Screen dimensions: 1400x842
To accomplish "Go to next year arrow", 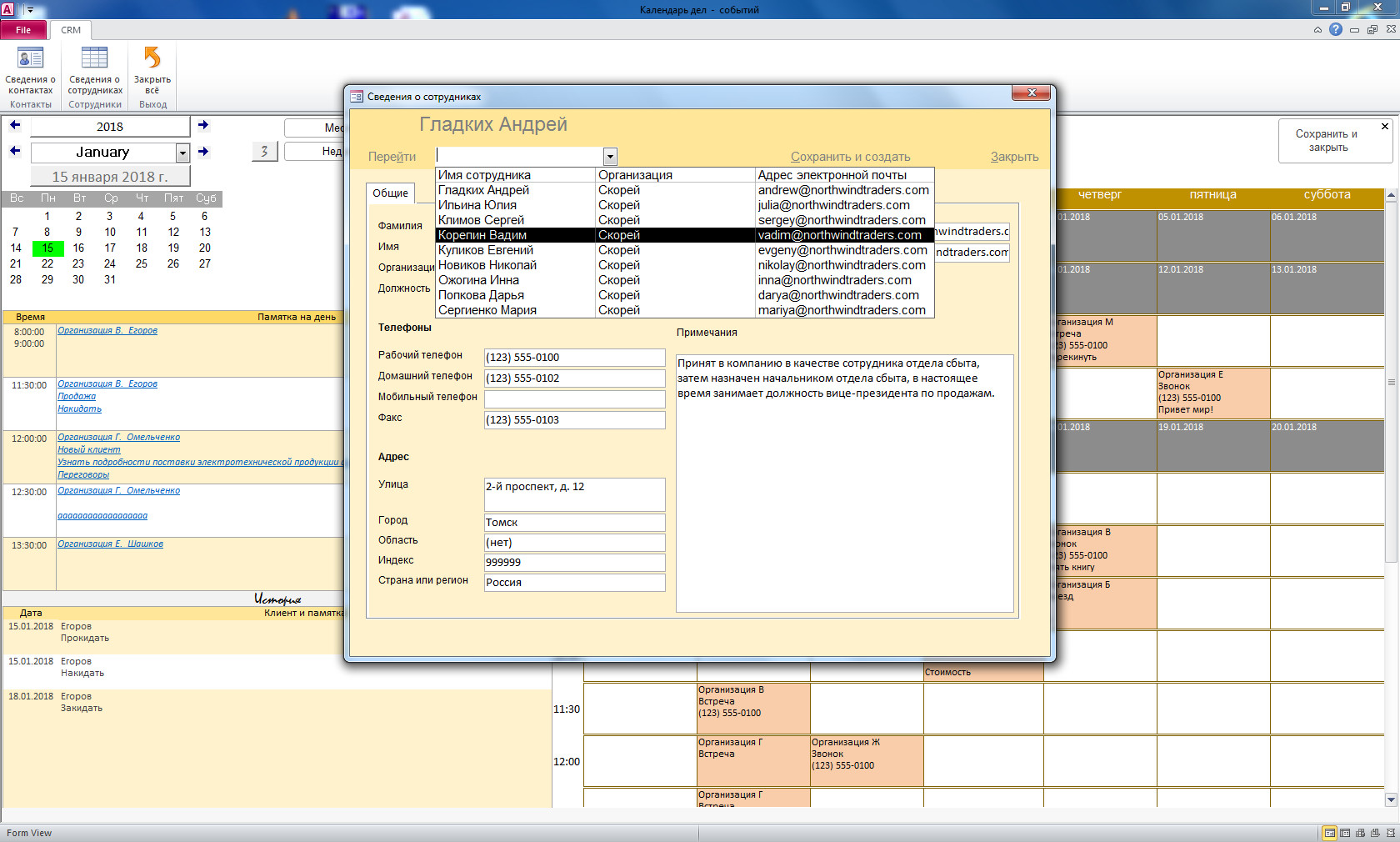I will click(203, 125).
